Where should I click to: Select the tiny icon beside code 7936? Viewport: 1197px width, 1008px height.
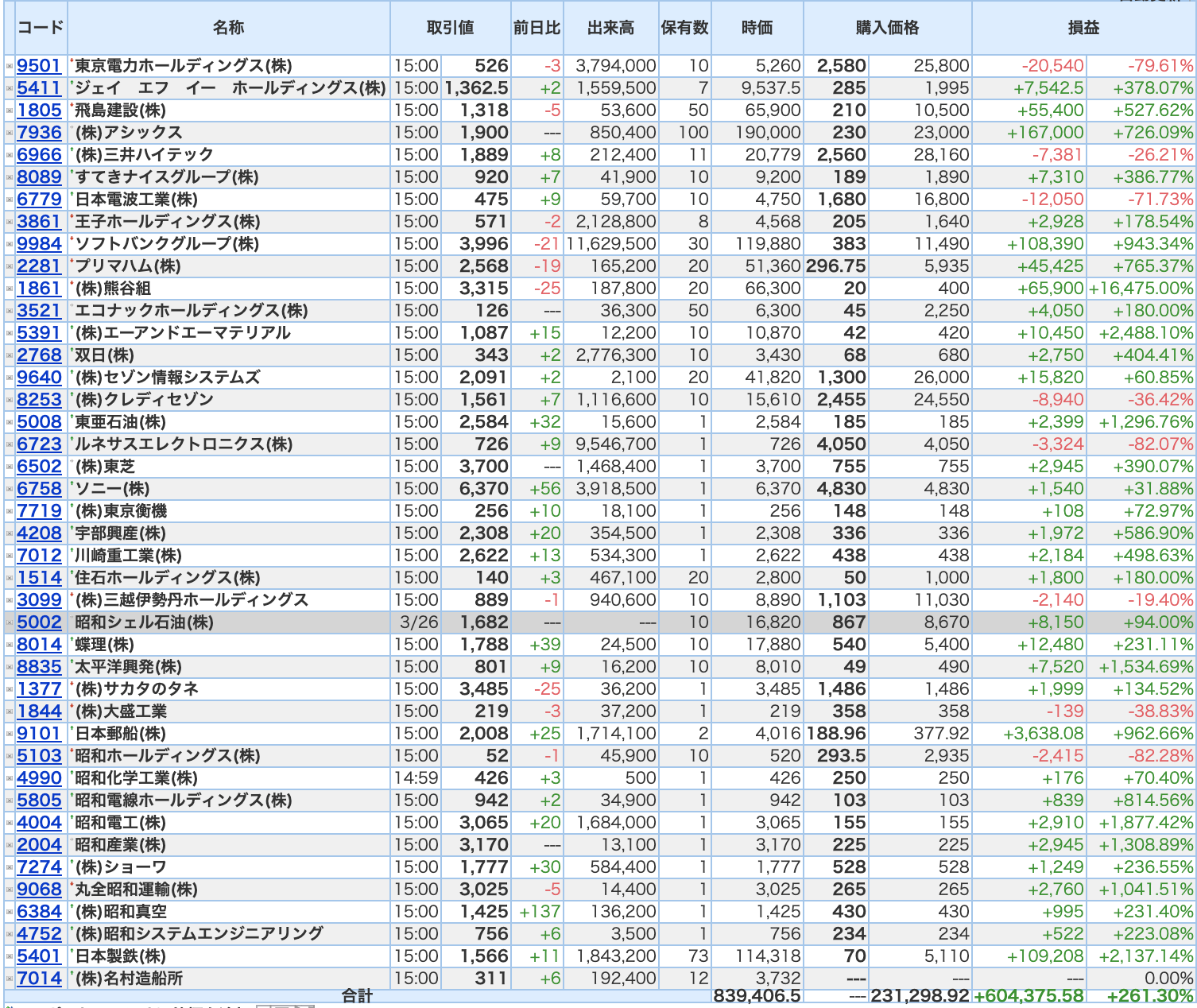pyautogui.click(x=10, y=133)
